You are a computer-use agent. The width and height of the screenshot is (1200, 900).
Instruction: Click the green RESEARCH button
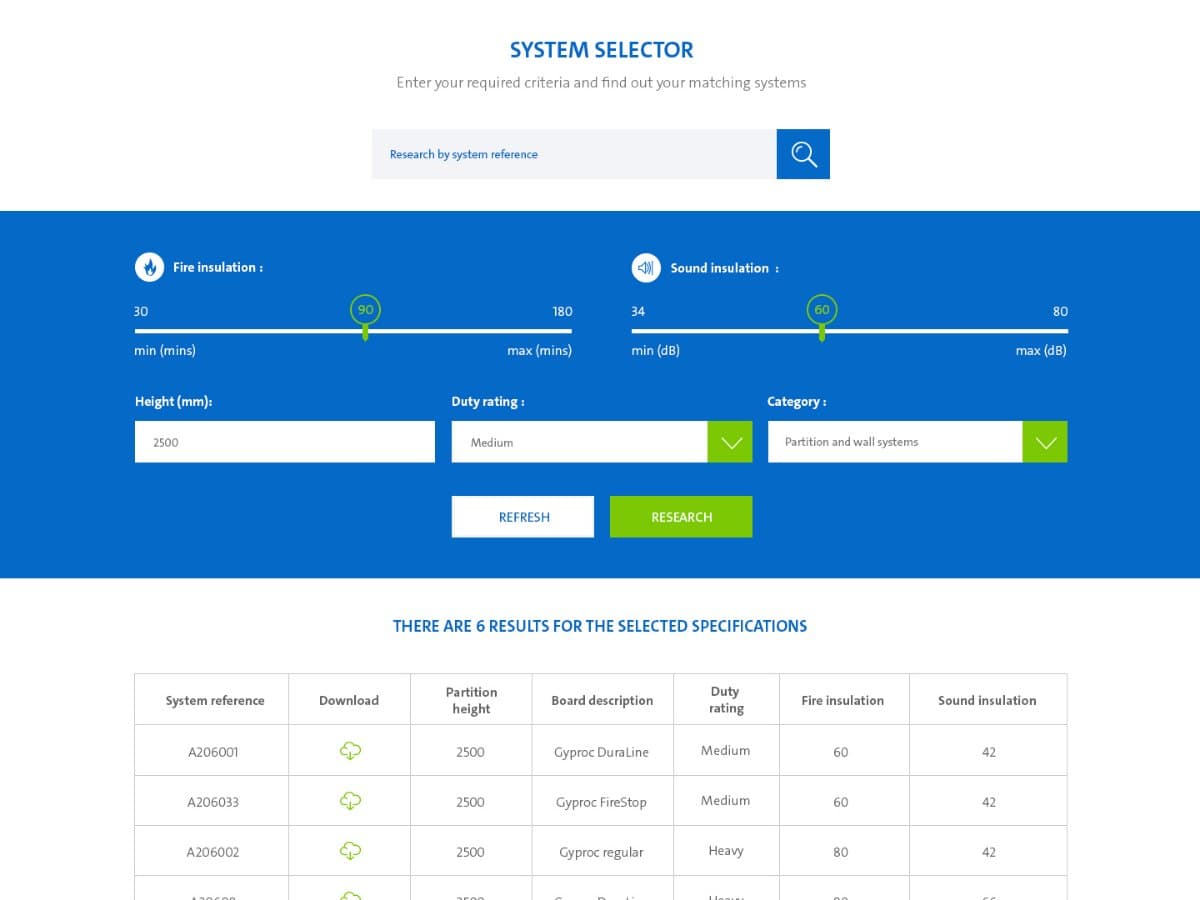681,517
